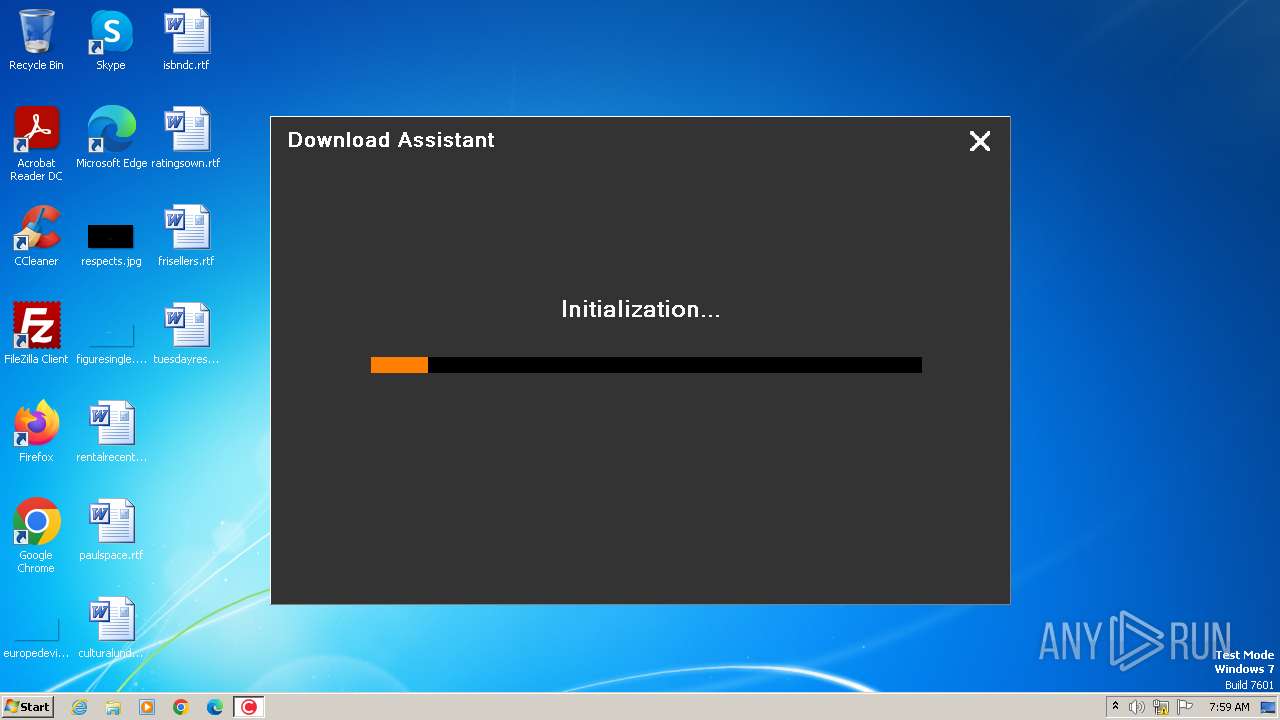Image resolution: width=1280 pixels, height=720 pixels.
Task: Open the Action Center flag icon
Action: pyautogui.click(x=1185, y=707)
